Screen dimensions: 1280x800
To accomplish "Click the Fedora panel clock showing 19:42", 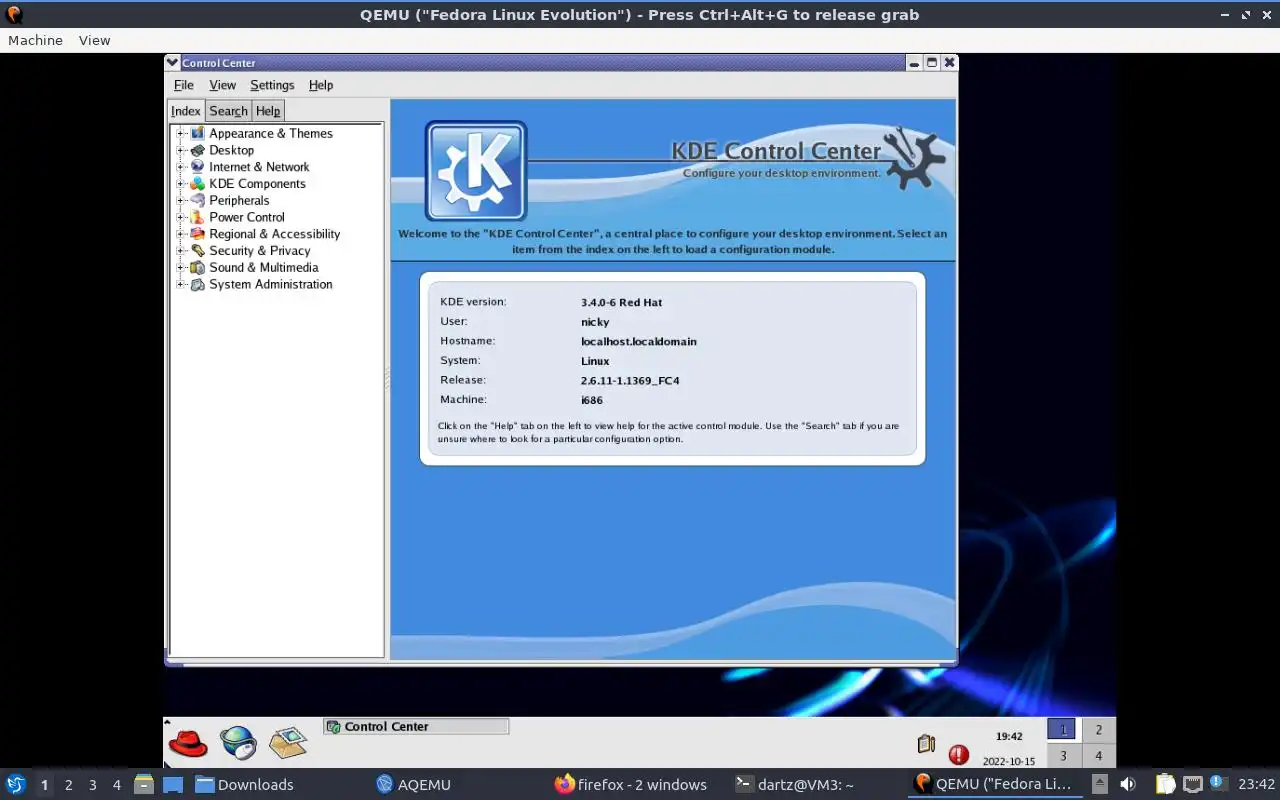I will [1008, 737].
